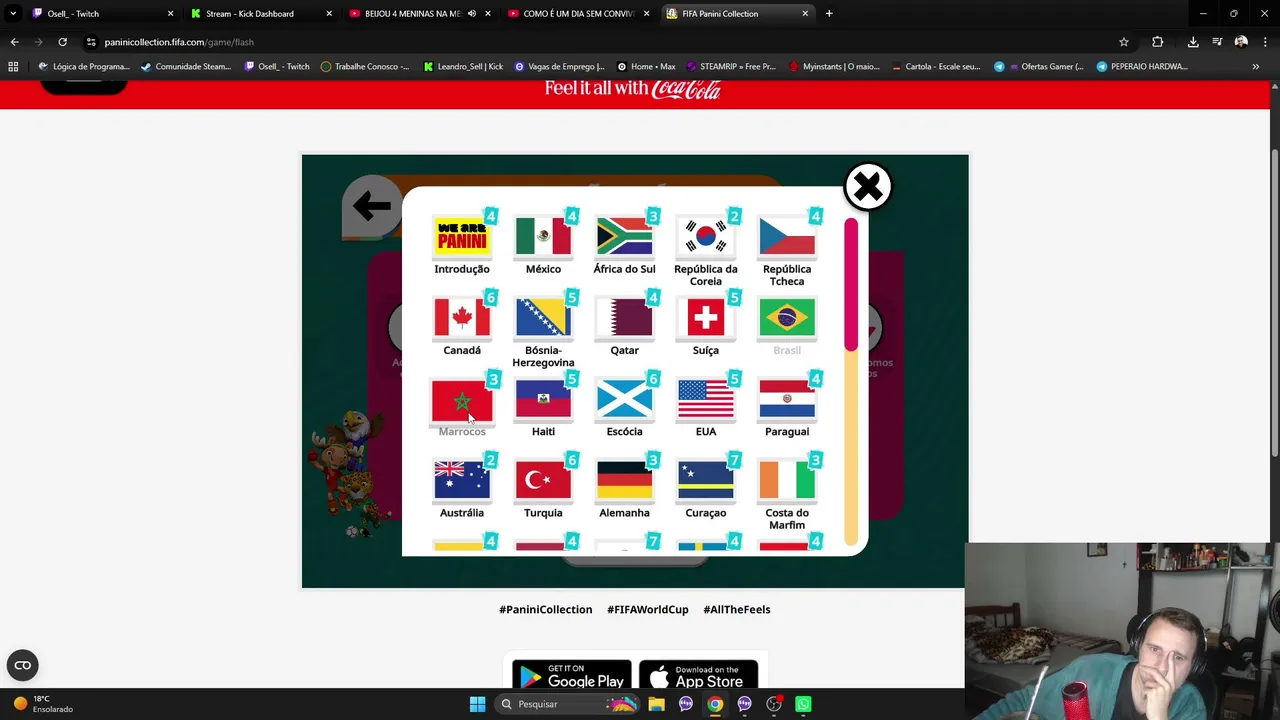1280x720 pixels.
Task: Close the country selection popup
Action: point(867,186)
